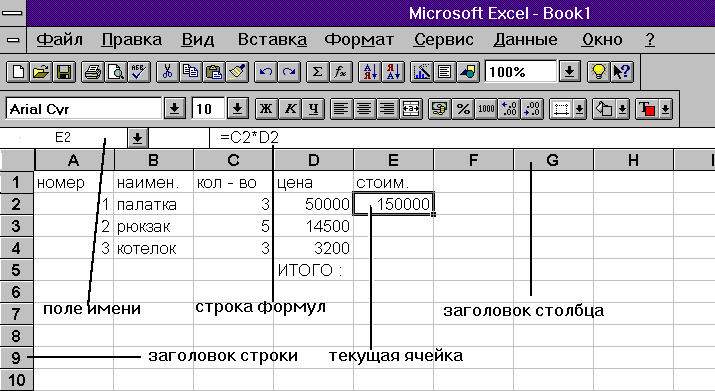Open the Drawing toolbar shapes icon
The height and width of the screenshot is (391, 715).
click(x=468, y=72)
